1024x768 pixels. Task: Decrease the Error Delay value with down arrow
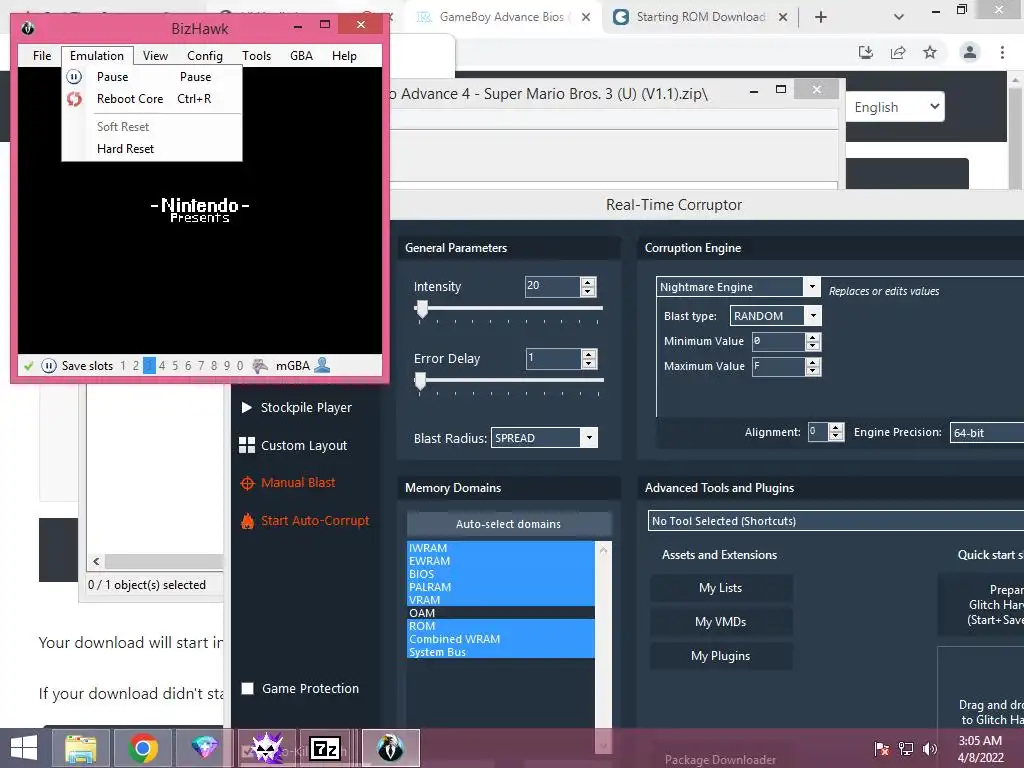click(588, 364)
